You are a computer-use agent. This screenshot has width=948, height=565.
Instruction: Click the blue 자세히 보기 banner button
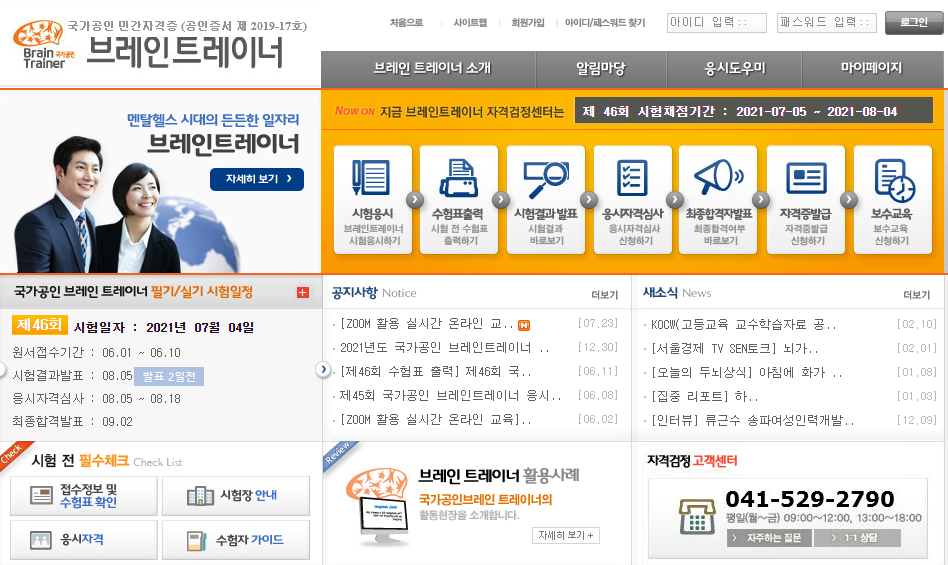click(257, 179)
